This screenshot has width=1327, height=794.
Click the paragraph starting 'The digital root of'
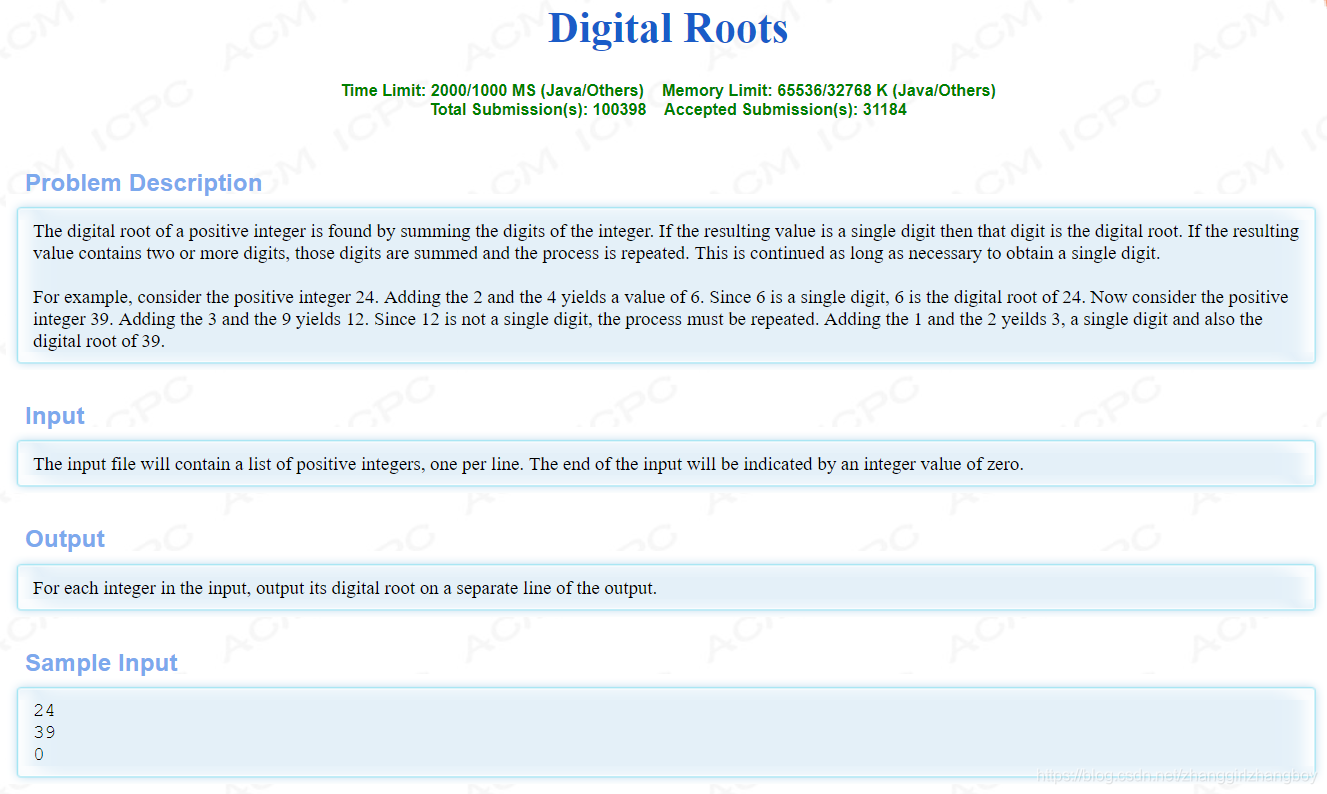tap(666, 242)
